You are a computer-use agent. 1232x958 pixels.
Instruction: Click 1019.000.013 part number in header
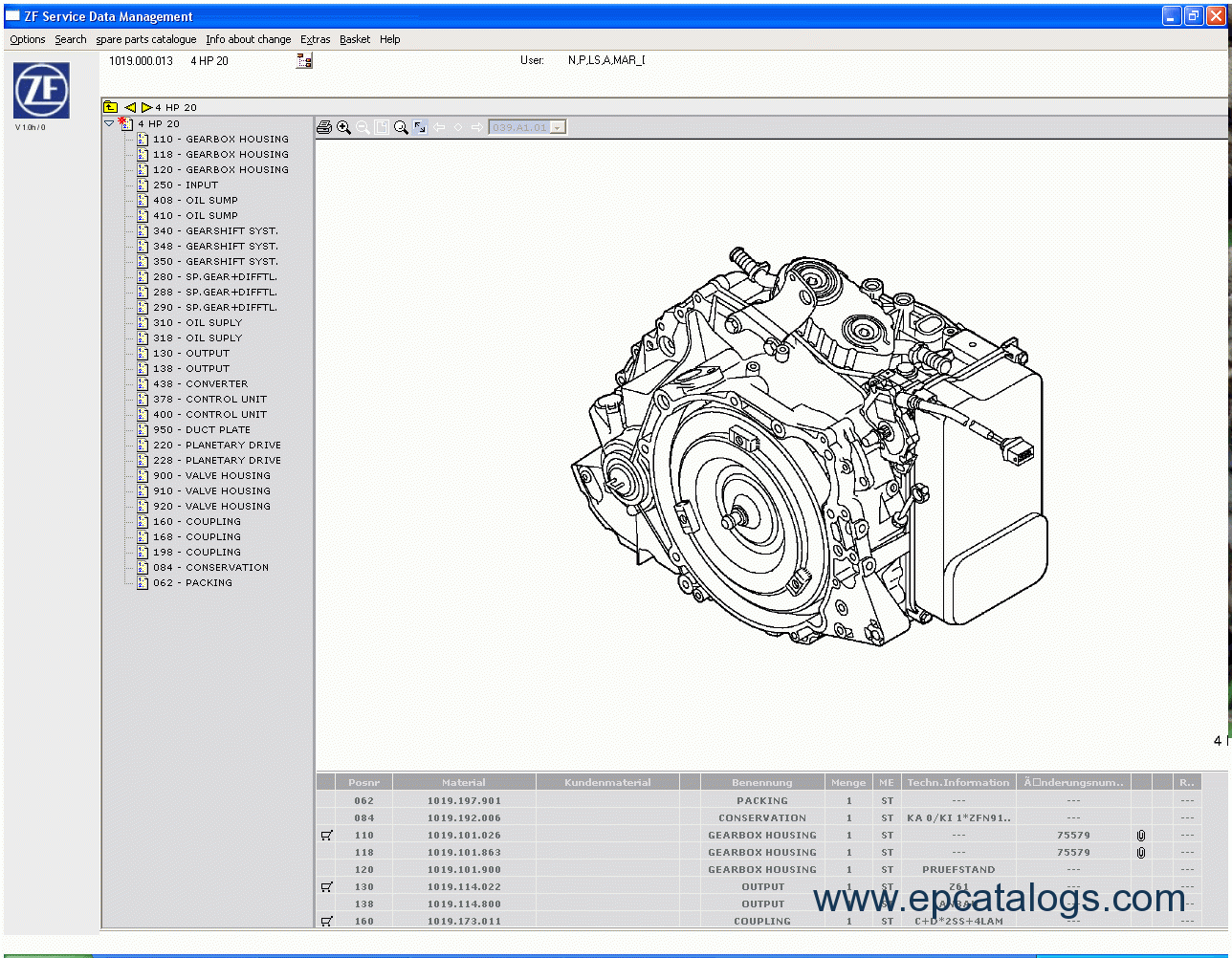[141, 60]
